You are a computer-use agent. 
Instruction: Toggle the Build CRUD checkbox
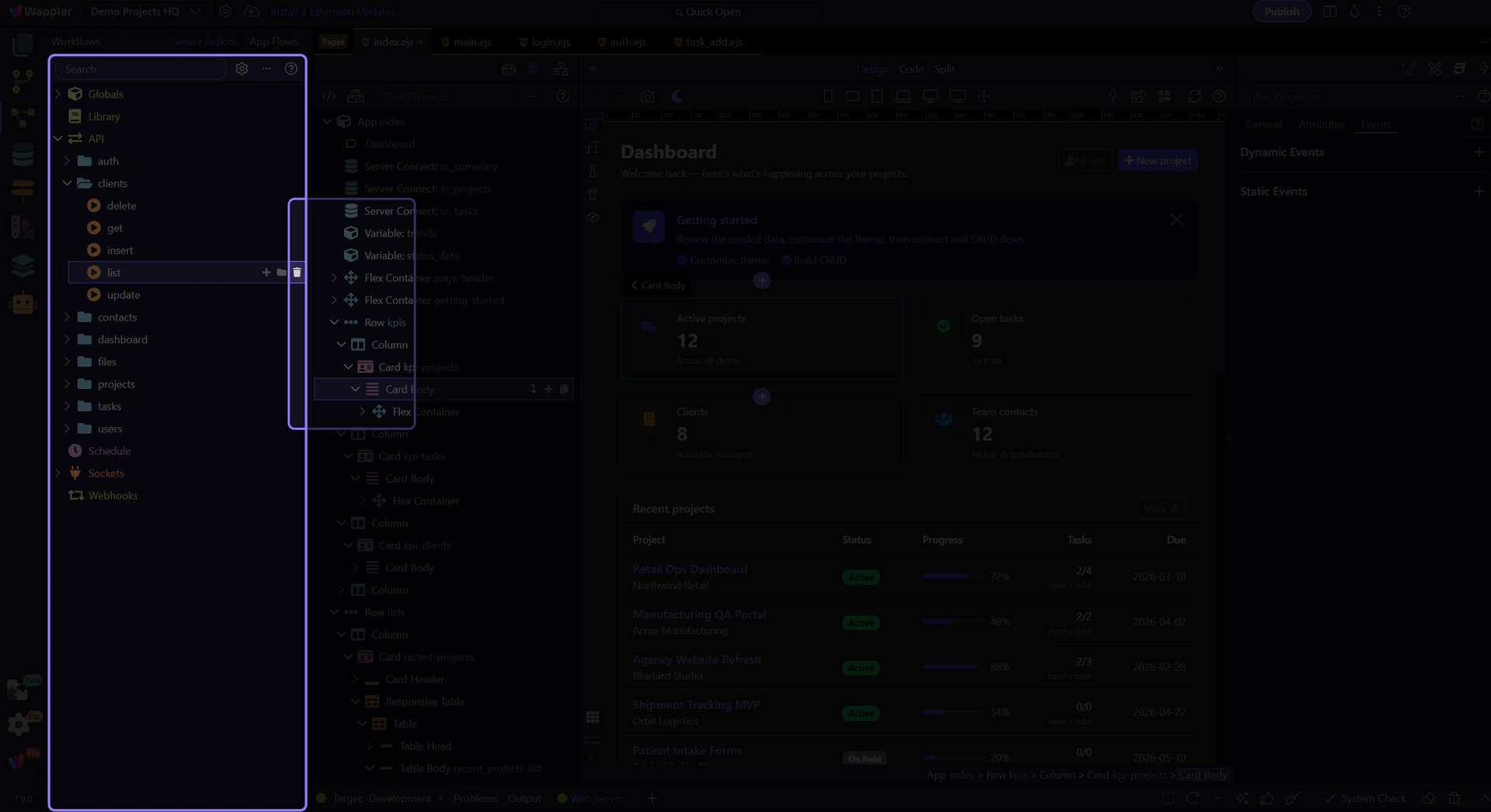point(786,260)
